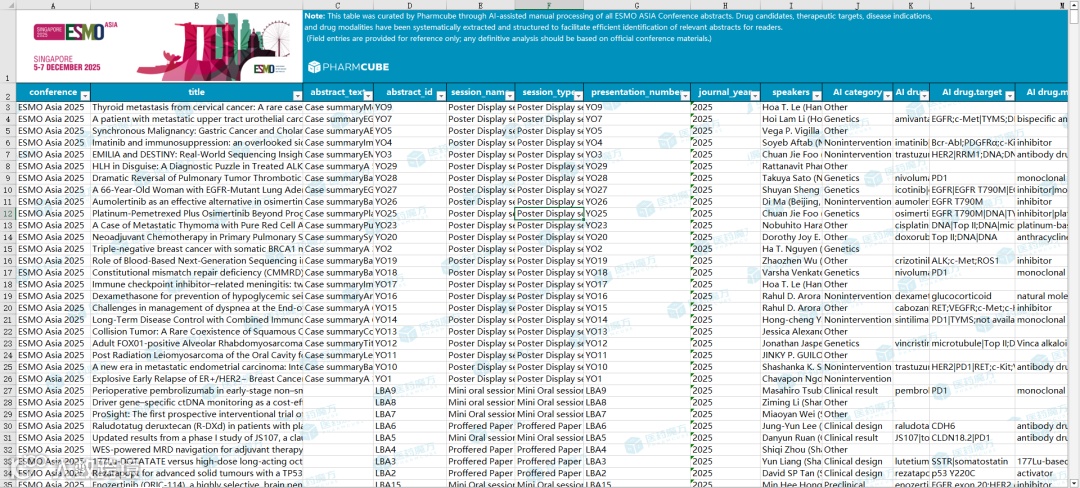Select column D header
Screen dimensions: 1080x488
410,5
